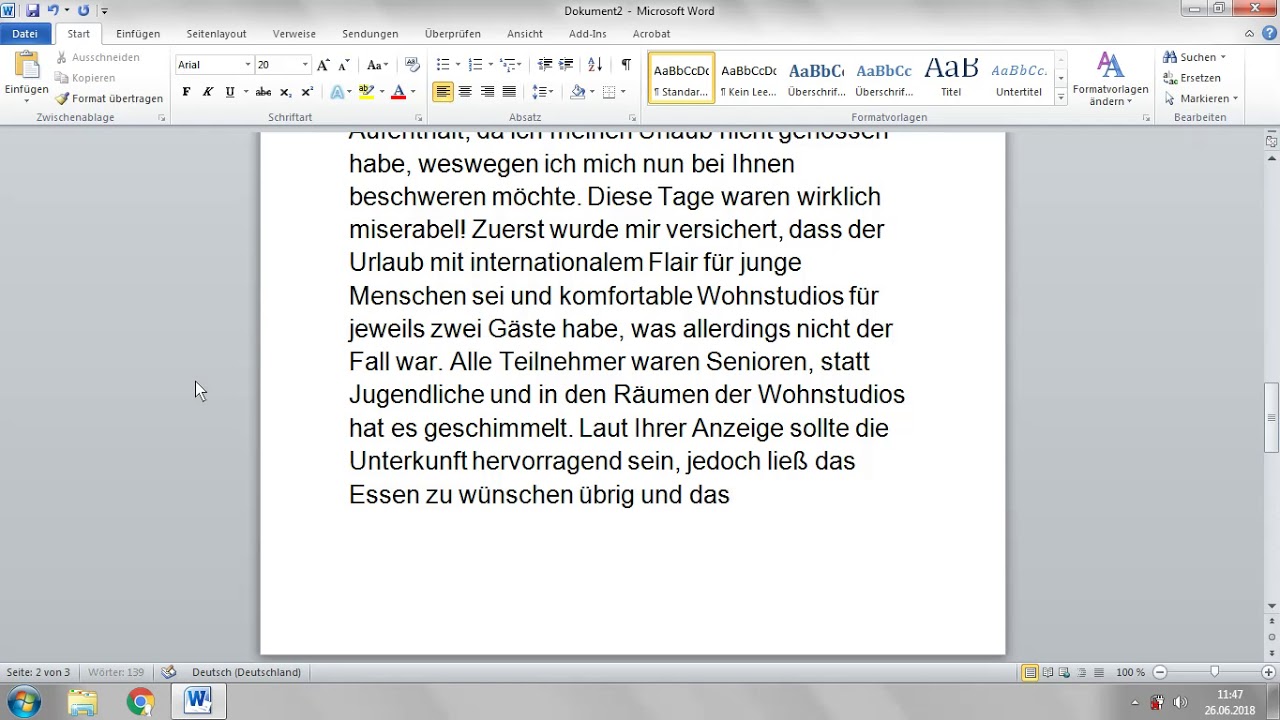The width and height of the screenshot is (1280, 720).
Task: Apply text effects with glowing A icon
Action: click(x=337, y=92)
